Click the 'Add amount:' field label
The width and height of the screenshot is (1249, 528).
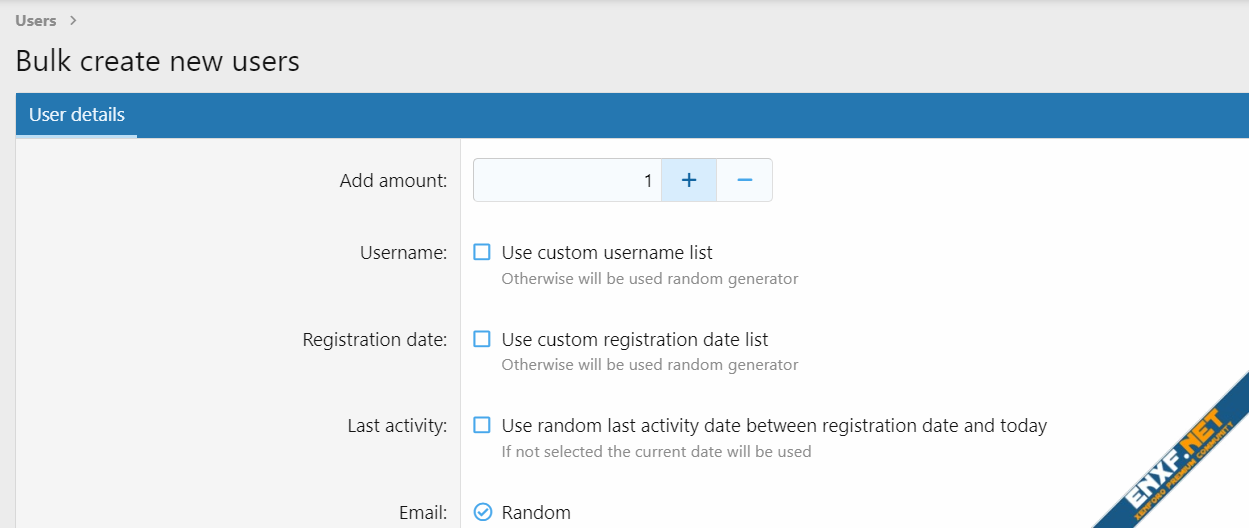click(393, 181)
